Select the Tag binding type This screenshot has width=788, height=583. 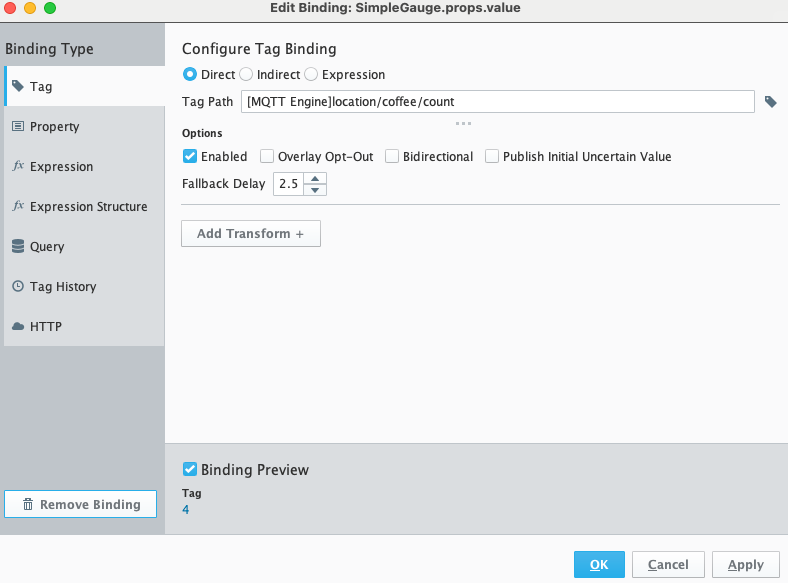point(84,86)
